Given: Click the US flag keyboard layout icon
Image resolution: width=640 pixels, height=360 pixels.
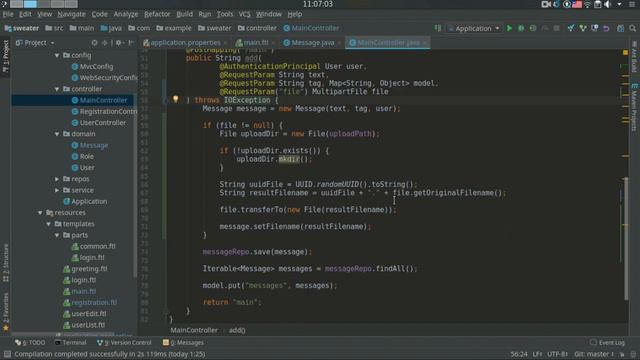Looking at the screenshot, I should pyautogui.click(x=577, y=4).
